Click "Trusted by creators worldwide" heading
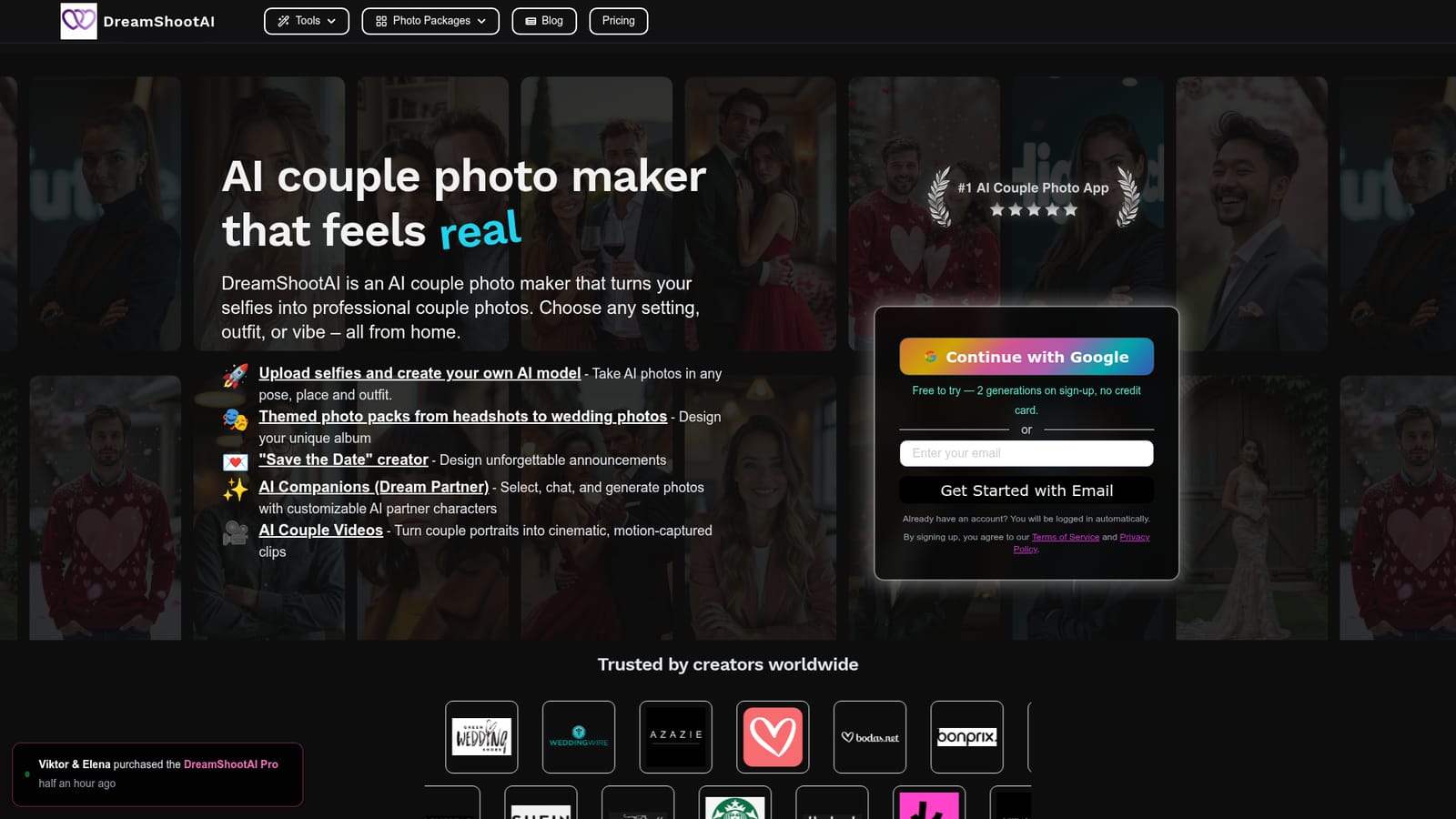 click(728, 664)
